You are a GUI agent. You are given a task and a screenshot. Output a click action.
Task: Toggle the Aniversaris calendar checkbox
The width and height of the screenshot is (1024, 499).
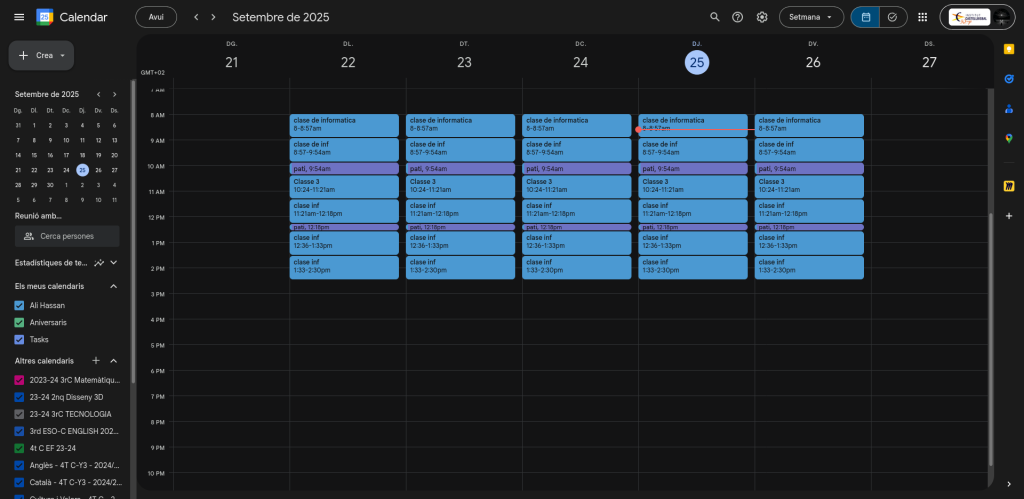click(19, 322)
